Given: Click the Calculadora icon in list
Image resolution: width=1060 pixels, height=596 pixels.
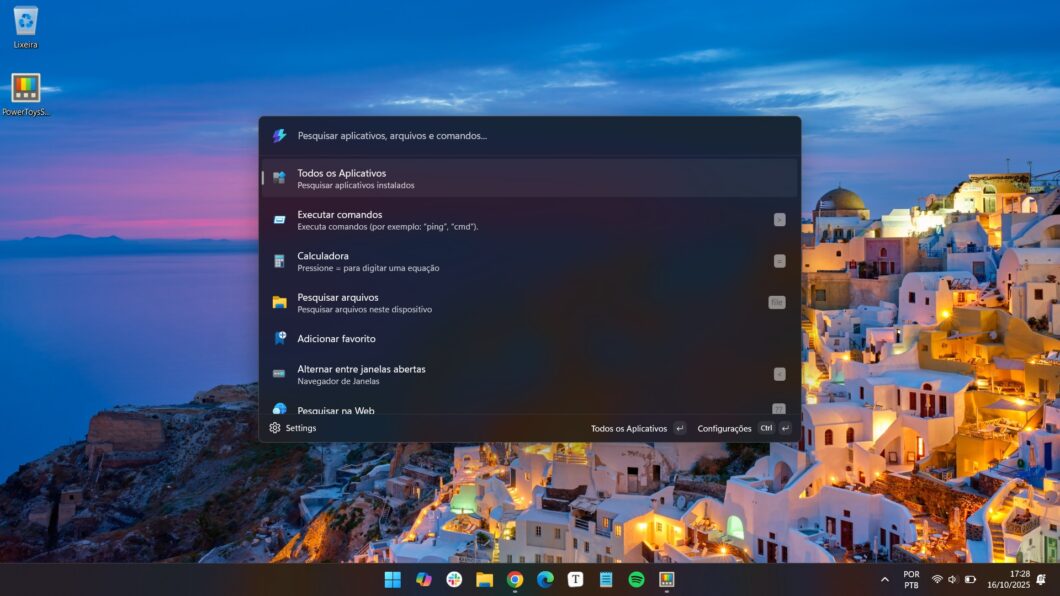Looking at the screenshot, I should [x=279, y=261].
